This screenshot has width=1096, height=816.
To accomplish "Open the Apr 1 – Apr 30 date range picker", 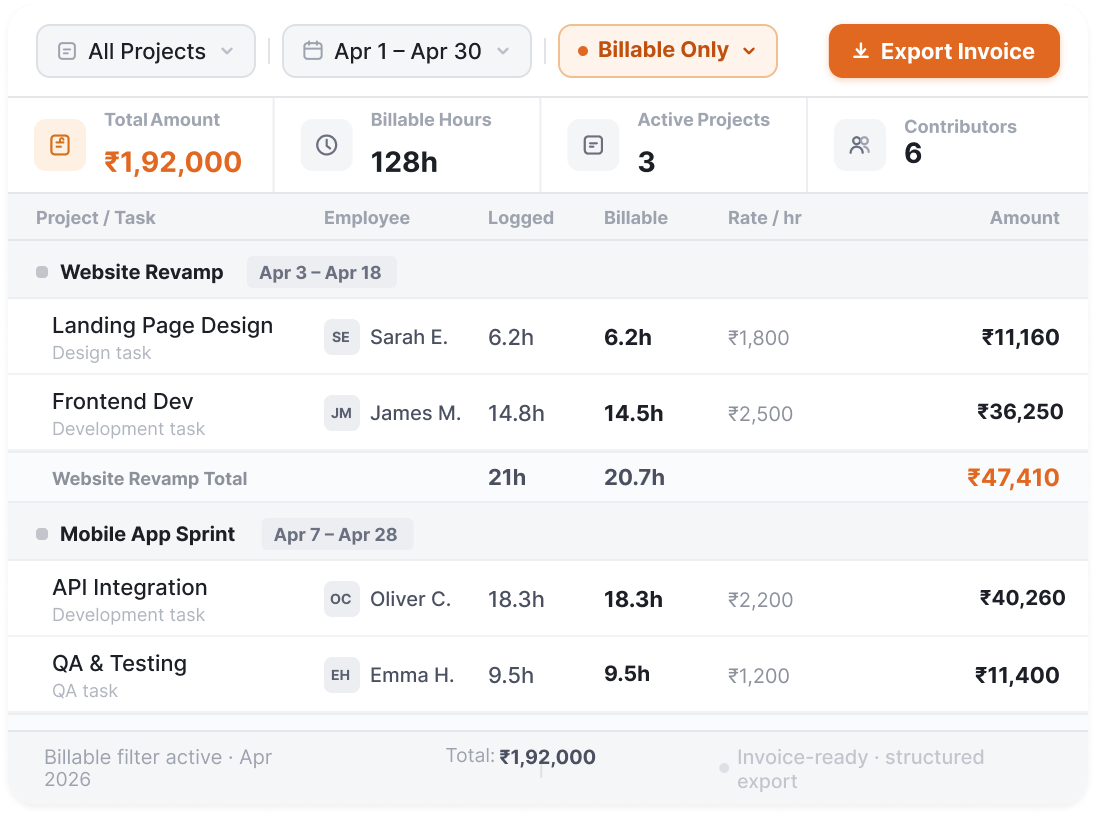I will tap(407, 51).
